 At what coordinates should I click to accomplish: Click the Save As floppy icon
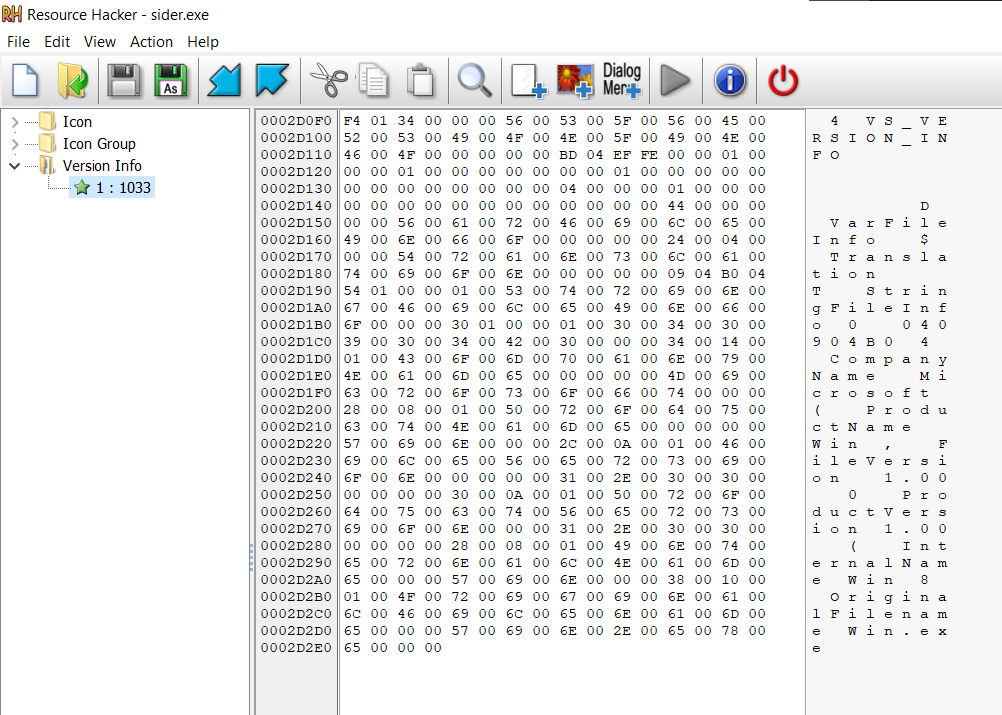pos(171,81)
